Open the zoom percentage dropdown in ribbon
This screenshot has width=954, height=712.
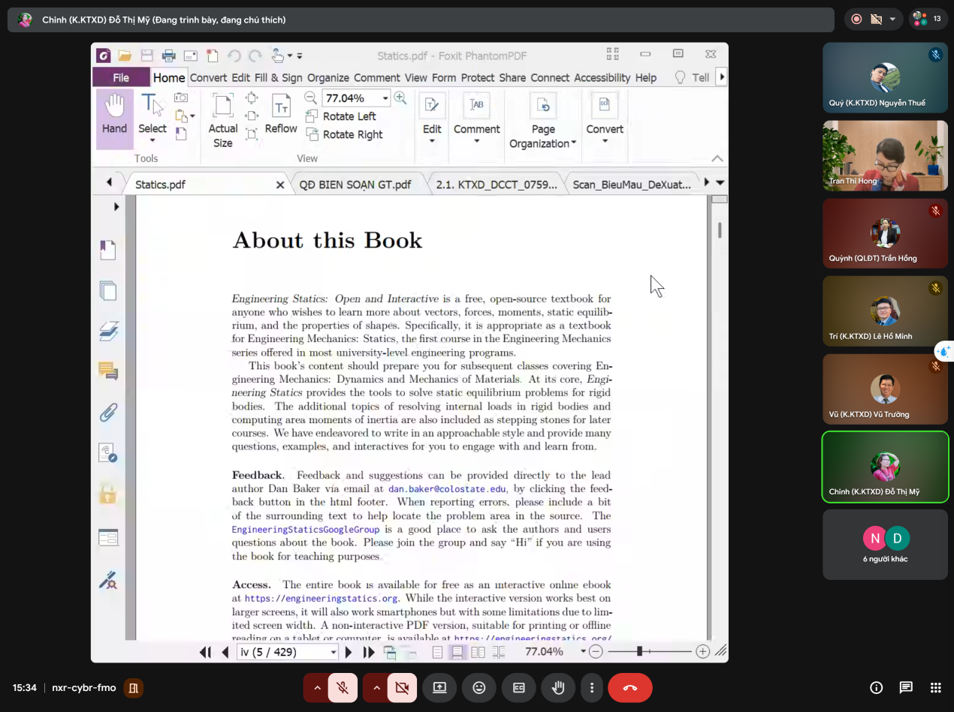(x=385, y=99)
